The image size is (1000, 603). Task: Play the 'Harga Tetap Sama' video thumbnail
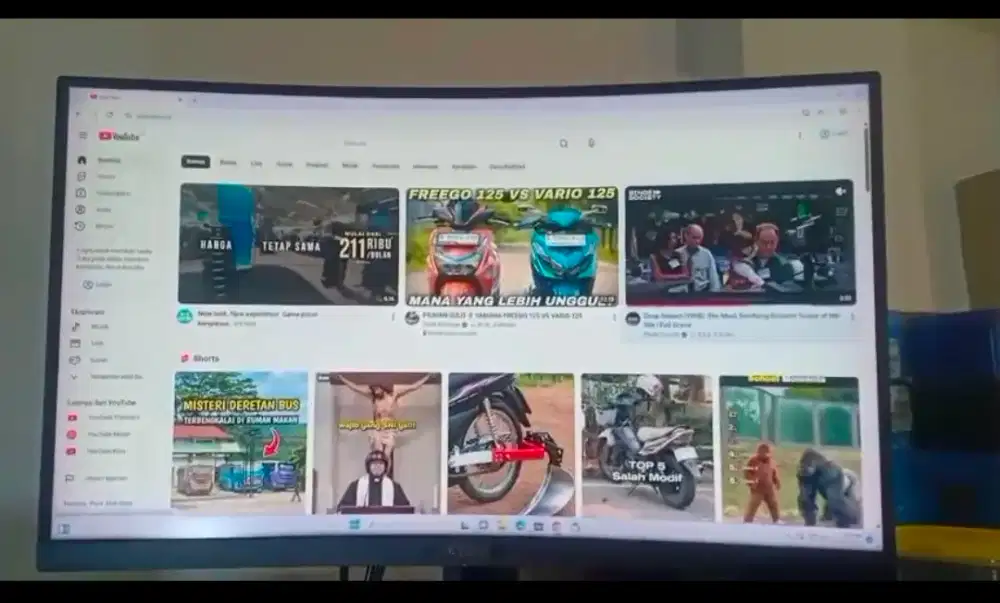[288, 244]
